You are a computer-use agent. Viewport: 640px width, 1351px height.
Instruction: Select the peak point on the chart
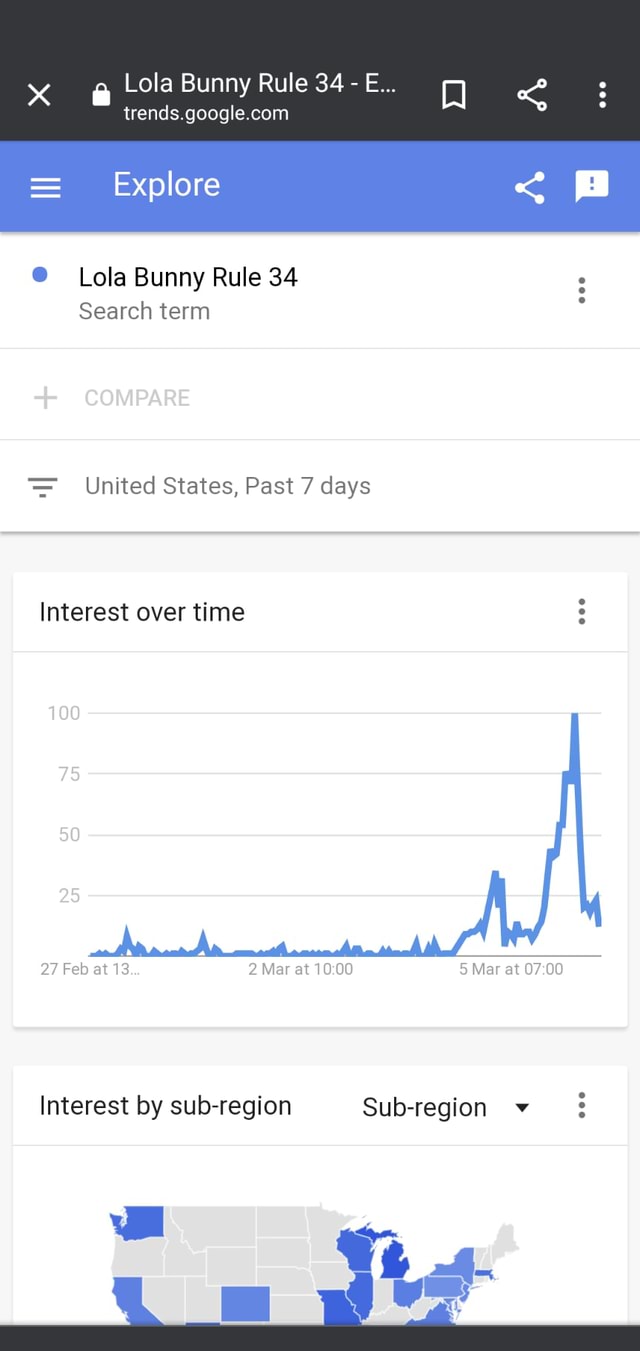pos(575,716)
